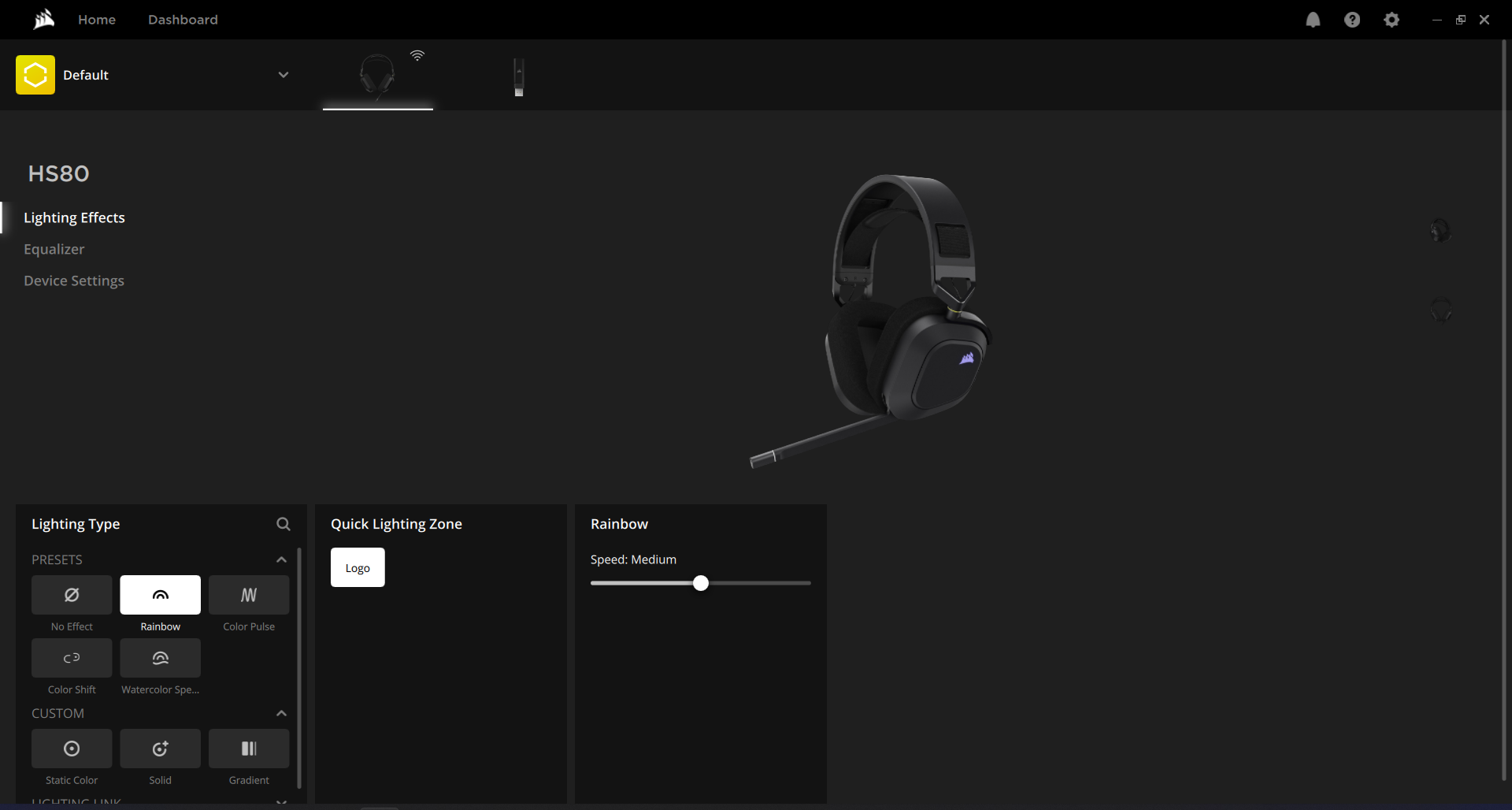Image resolution: width=1512 pixels, height=810 pixels.
Task: Switch to the Equalizer section
Action: (x=54, y=249)
